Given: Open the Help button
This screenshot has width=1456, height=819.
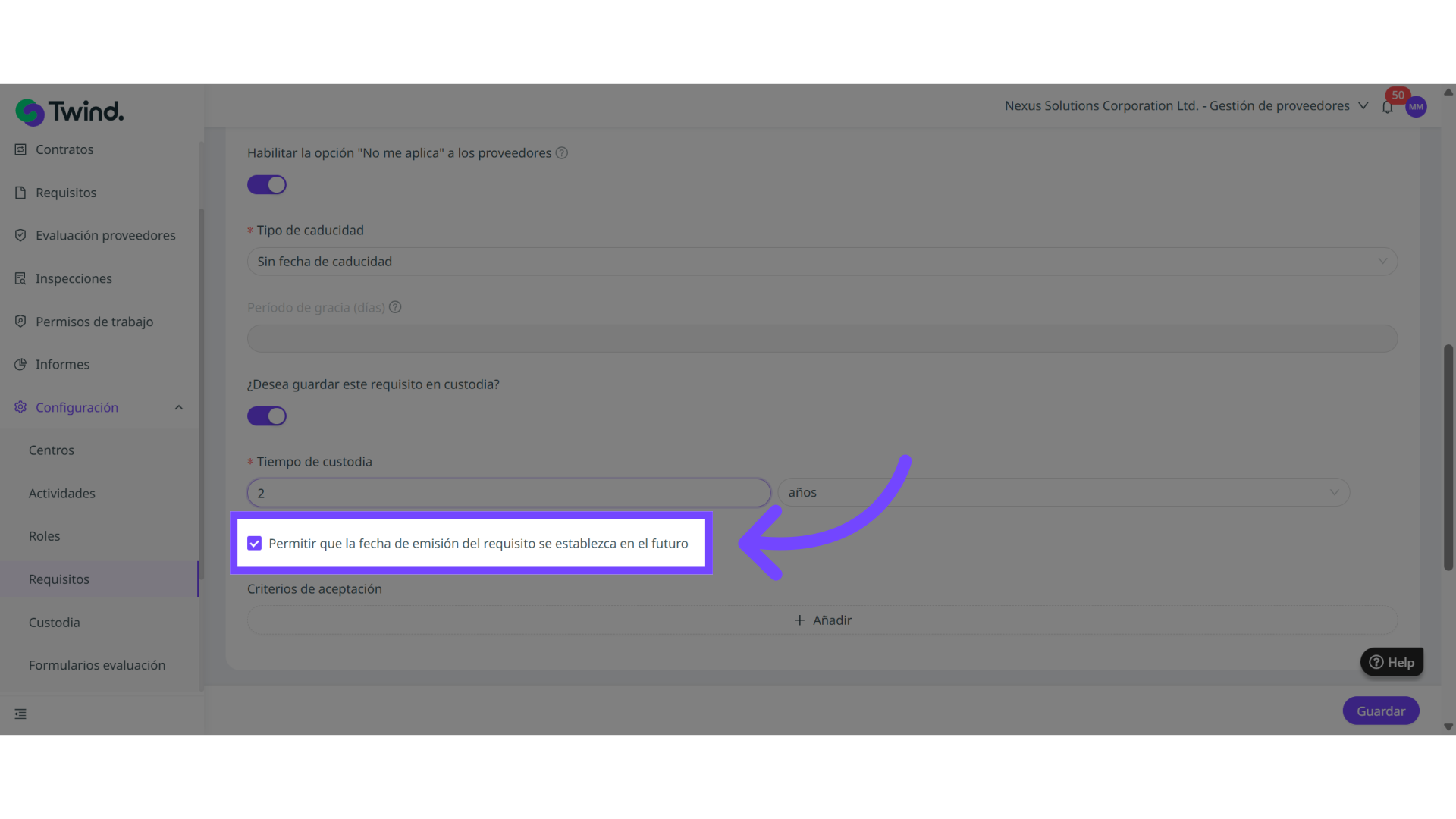Looking at the screenshot, I should click(x=1392, y=662).
